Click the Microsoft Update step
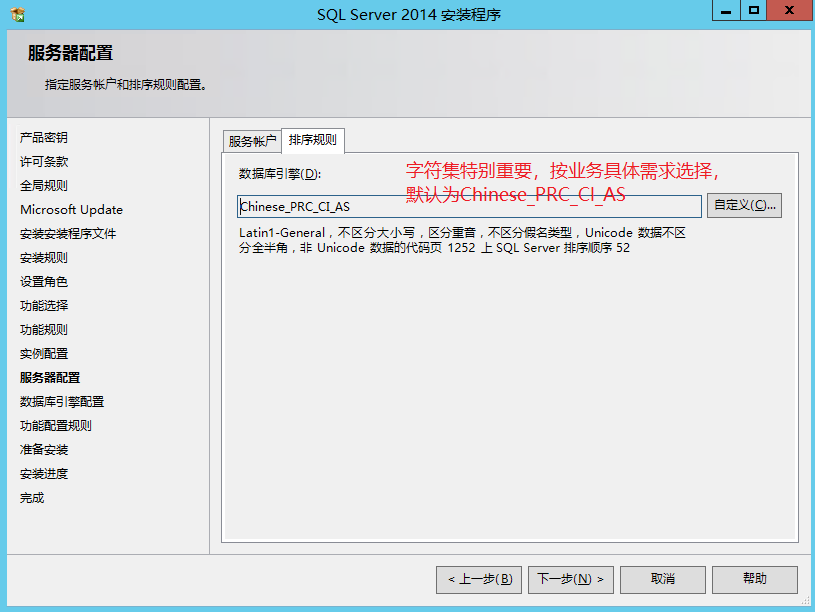The image size is (815, 612). tap(71, 210)
